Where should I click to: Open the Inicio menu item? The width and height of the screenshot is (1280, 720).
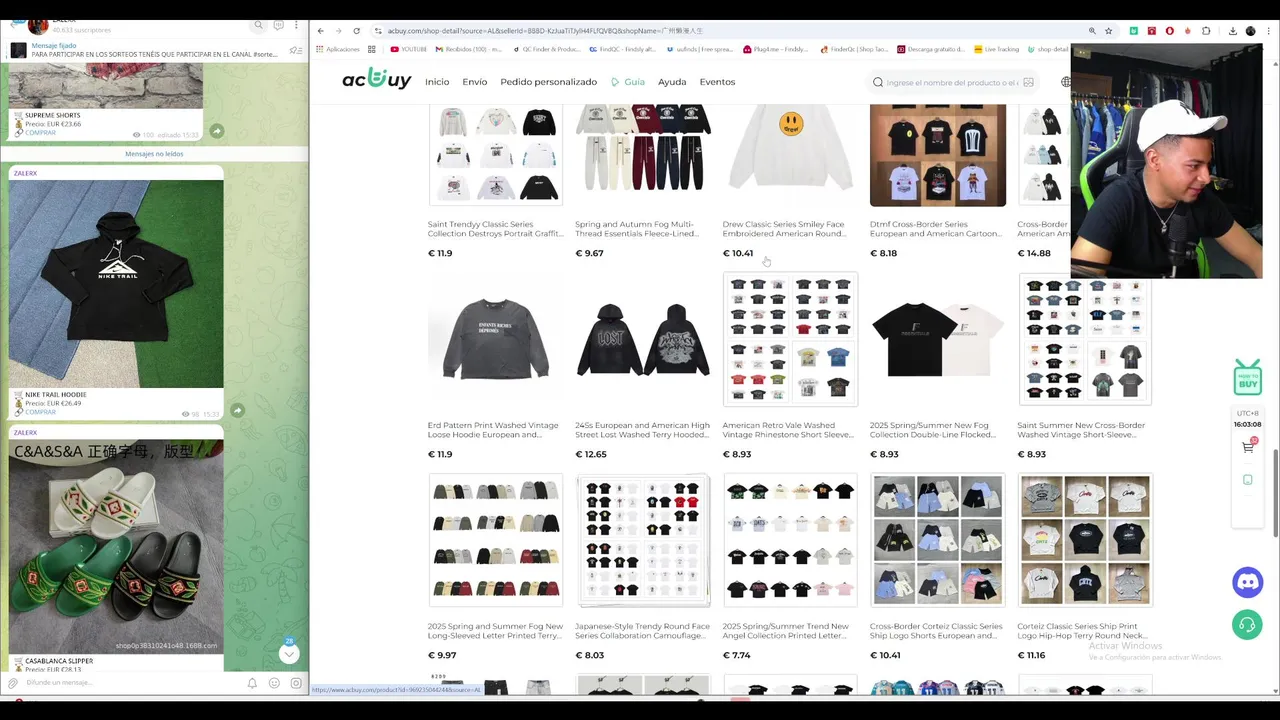tap(437, 82)
